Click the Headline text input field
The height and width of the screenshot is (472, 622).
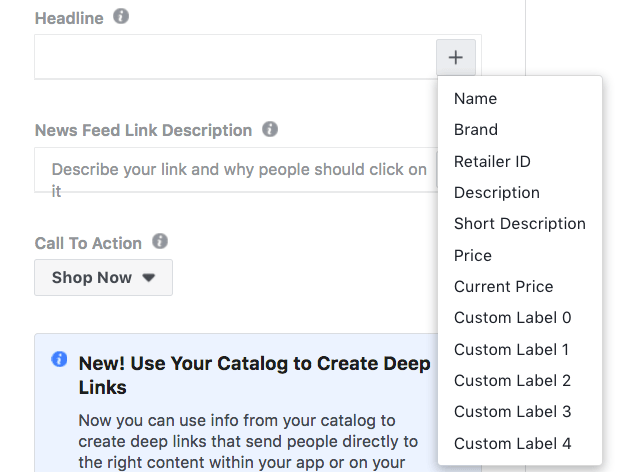tap(236, 57)
